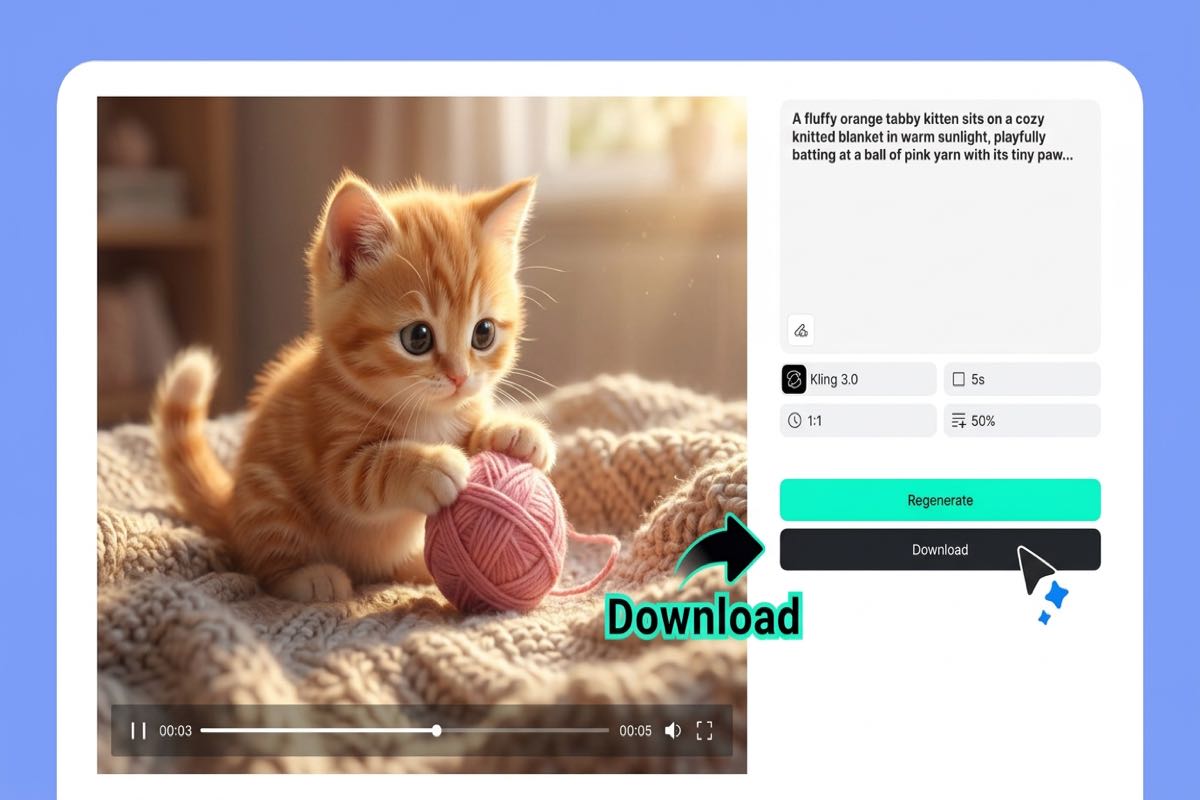This screenshot has height=800, width=1200.
Task: Click the clock icon beside 1:1
Action: (x=795, y=420)
